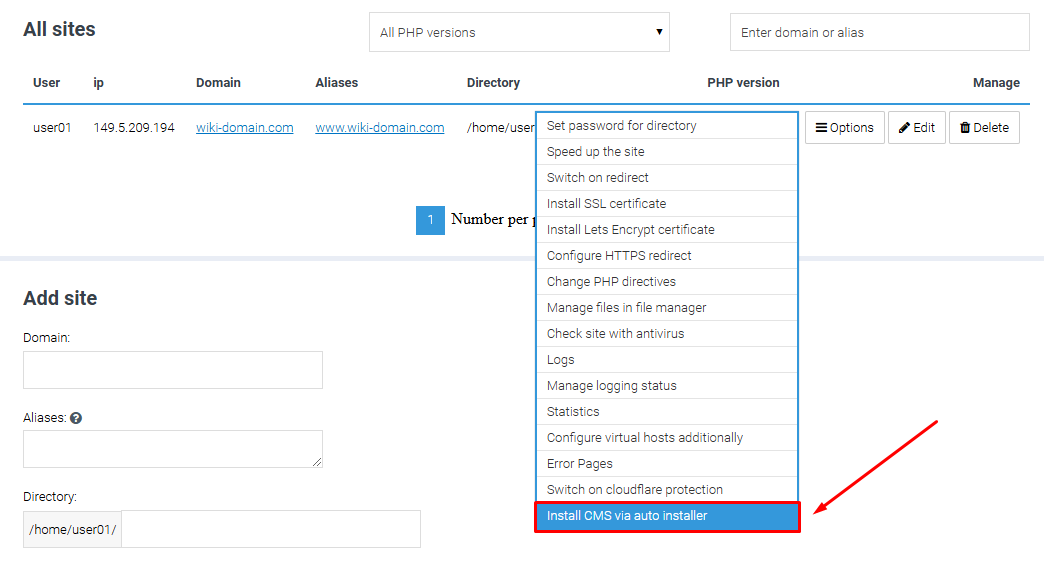Click the Edit button with pencil icon
The width and height of the screenshot is (1044, 563).
[x=916, y=128]
